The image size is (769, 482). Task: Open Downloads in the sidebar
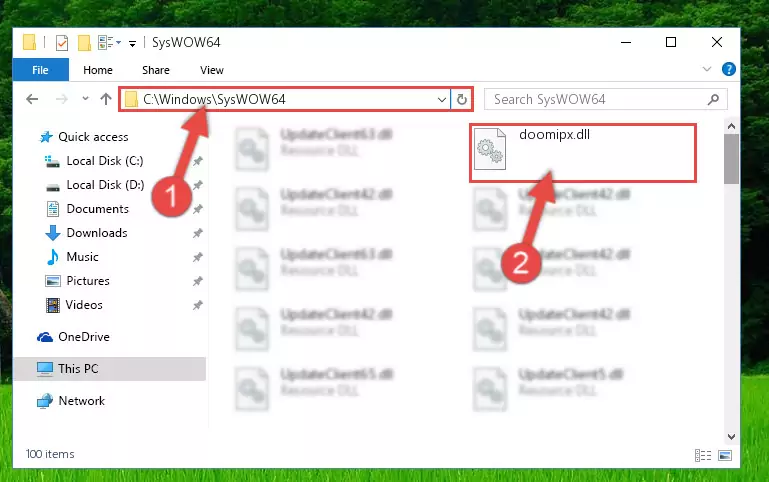97,233
